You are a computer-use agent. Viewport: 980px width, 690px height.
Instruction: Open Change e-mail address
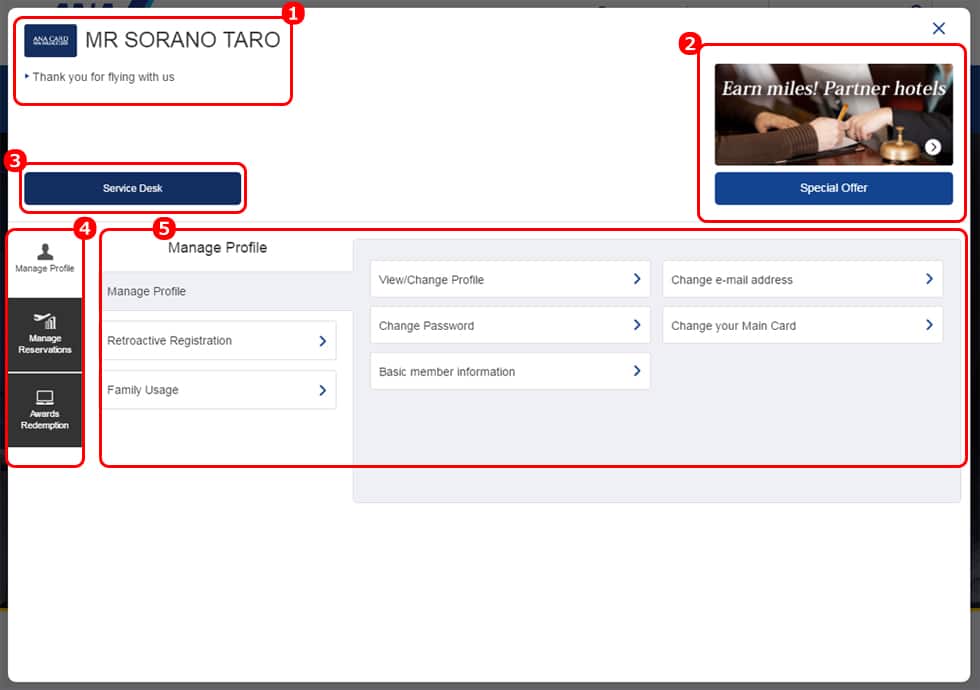coord(802,280)
